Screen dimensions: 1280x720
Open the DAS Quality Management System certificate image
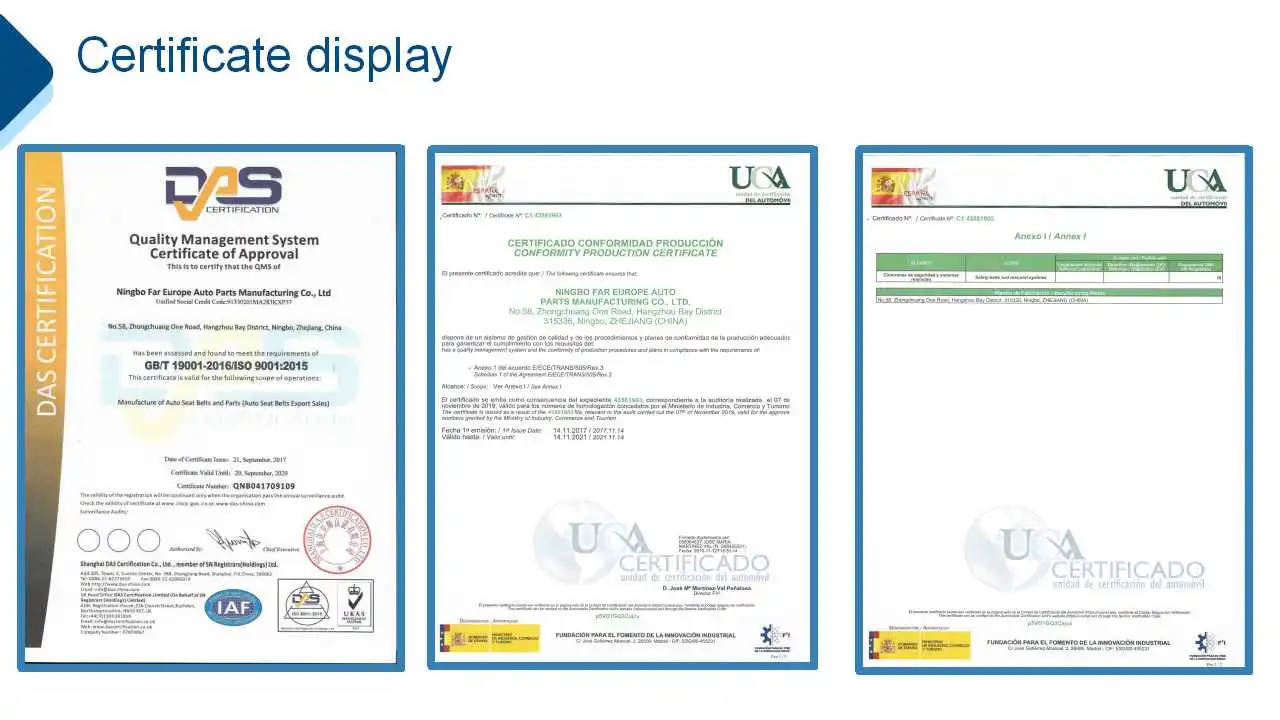pos(211,408)
